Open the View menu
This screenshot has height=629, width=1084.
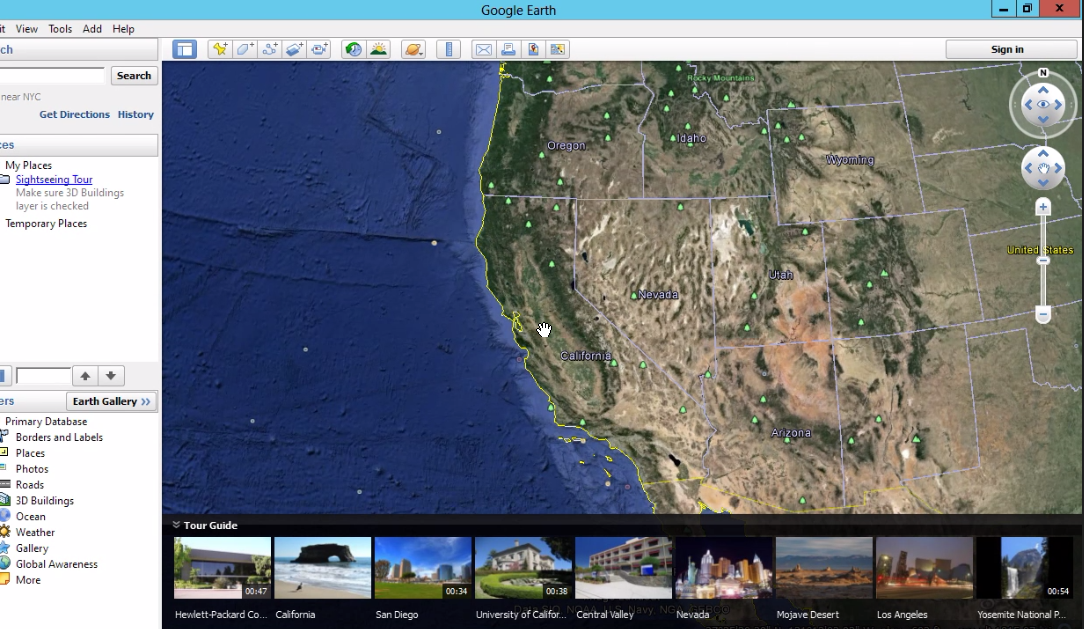tap(26, 28)
